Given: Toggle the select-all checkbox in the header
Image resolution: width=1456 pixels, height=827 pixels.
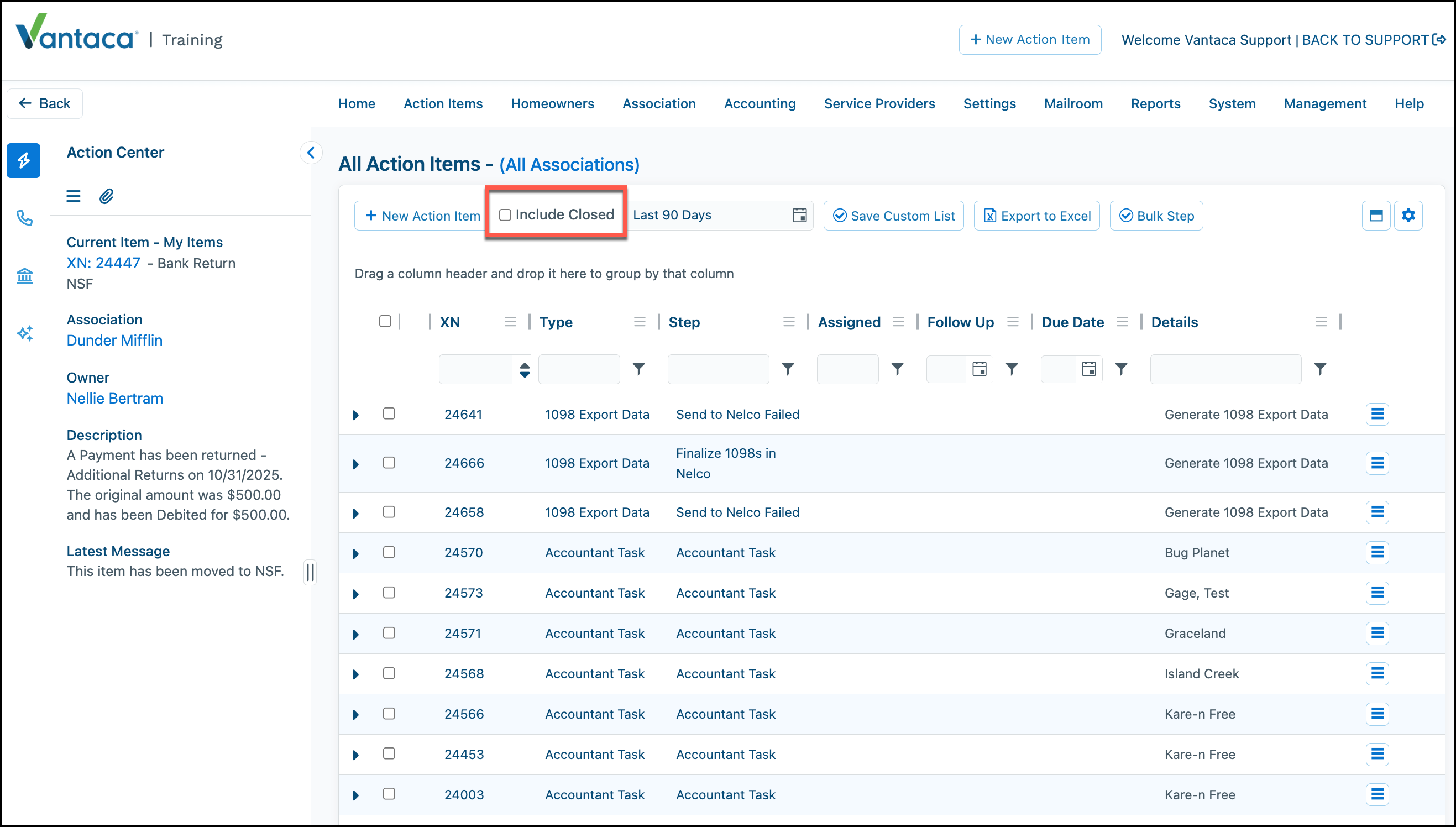Looking at the screenshot, I should [x=385, y=322].
